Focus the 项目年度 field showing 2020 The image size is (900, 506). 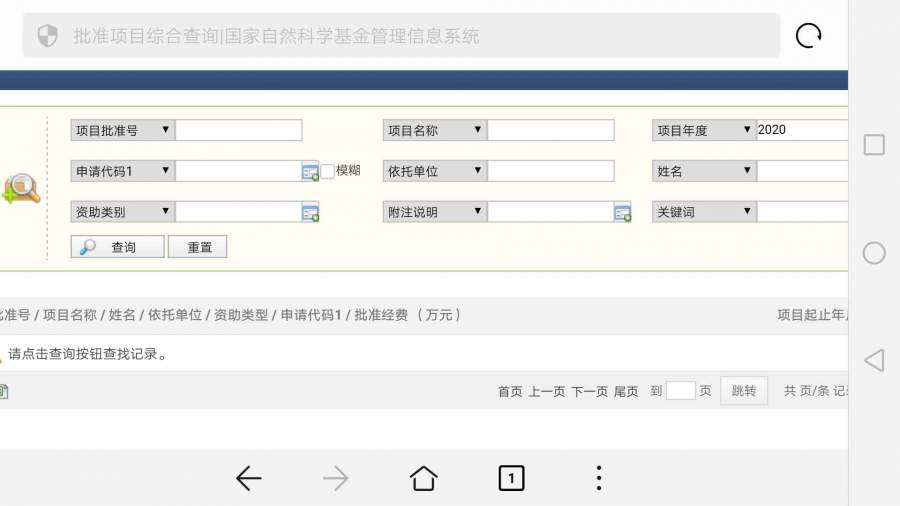pos(802,130)
